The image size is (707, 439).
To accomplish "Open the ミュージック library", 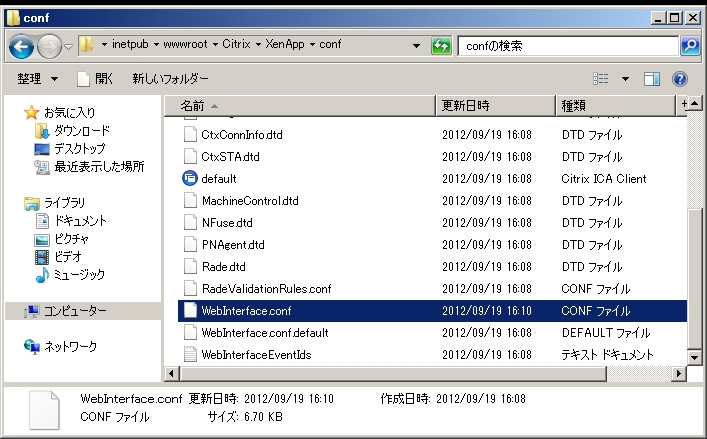I will (x=78, y=275).
